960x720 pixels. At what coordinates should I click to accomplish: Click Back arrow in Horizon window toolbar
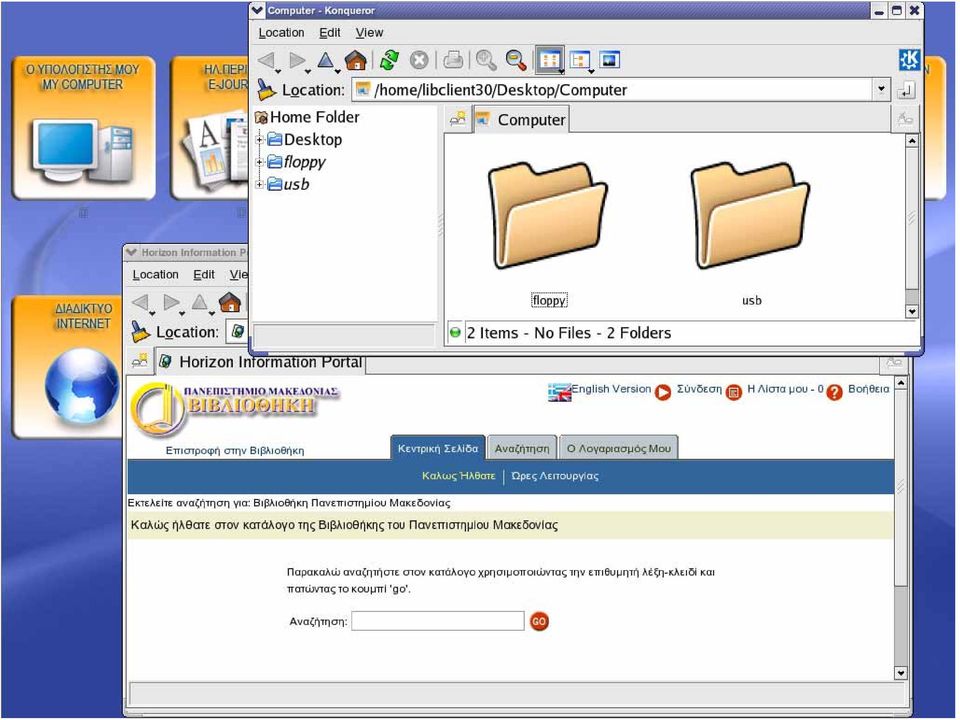click(140, 302)
